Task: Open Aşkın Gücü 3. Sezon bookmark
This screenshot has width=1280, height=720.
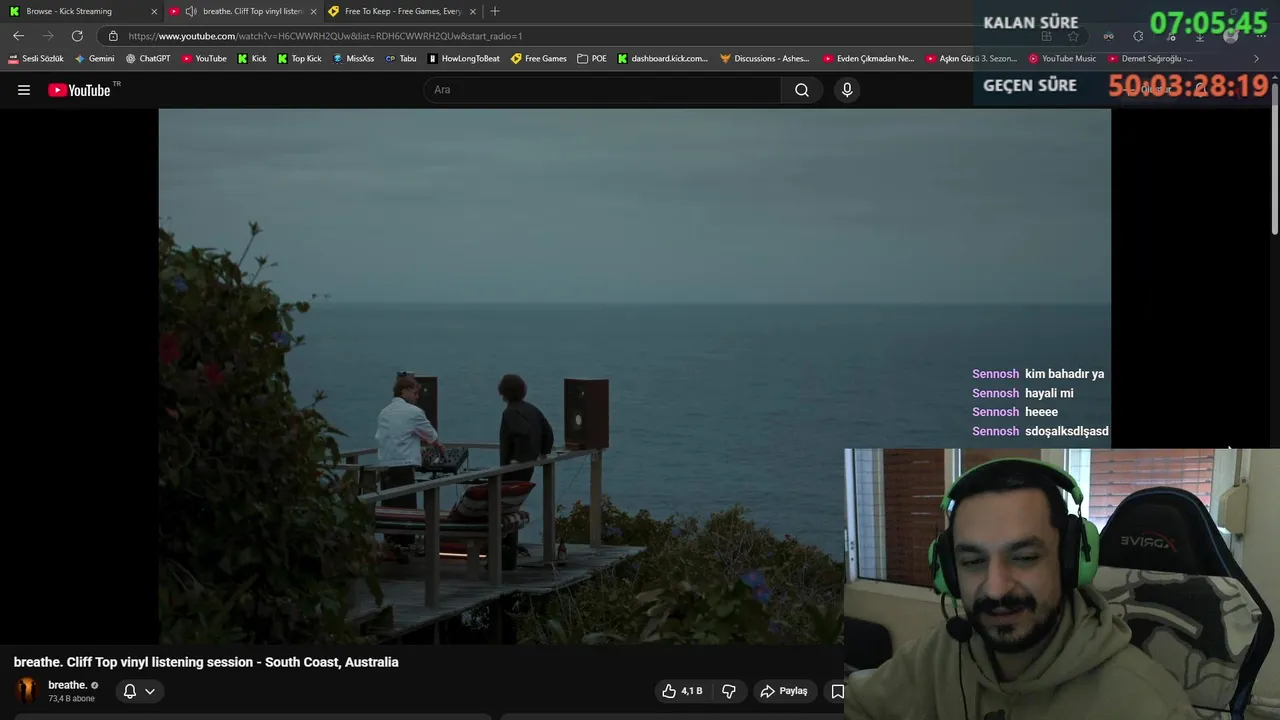Action: click(x=971, y=59)
